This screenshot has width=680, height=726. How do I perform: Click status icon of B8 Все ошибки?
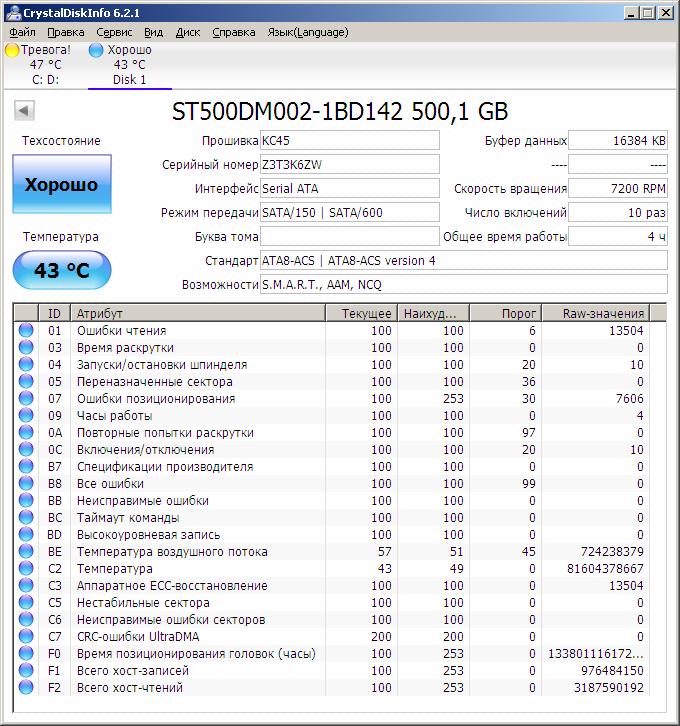(26, 483)
